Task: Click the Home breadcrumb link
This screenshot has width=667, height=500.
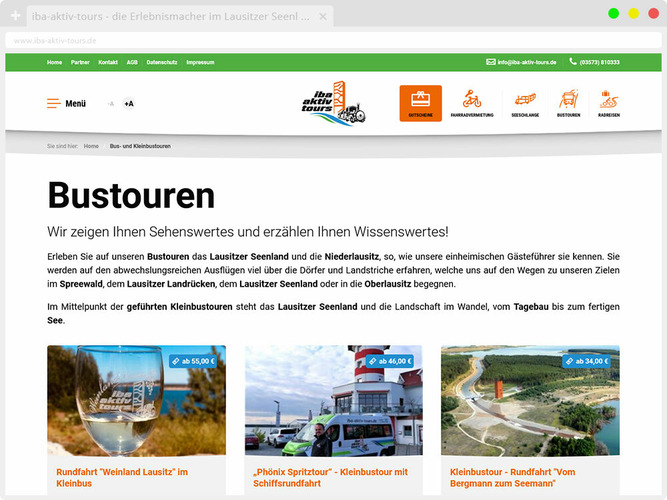Action: [x=91, y=146]
